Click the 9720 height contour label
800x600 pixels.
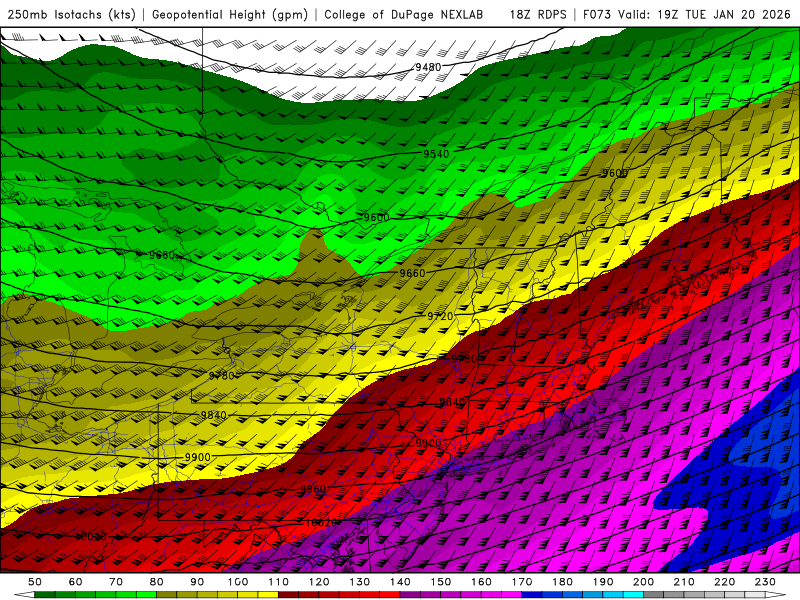click(x=440, y=316)
